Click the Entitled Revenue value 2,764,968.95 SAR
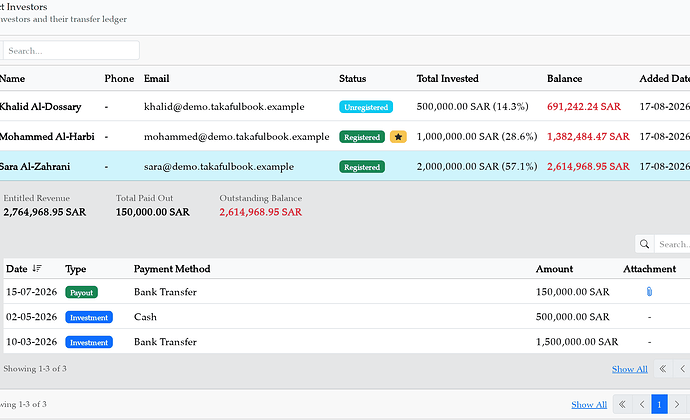Screen dimensions: 690x420 [x=45, y=212]
